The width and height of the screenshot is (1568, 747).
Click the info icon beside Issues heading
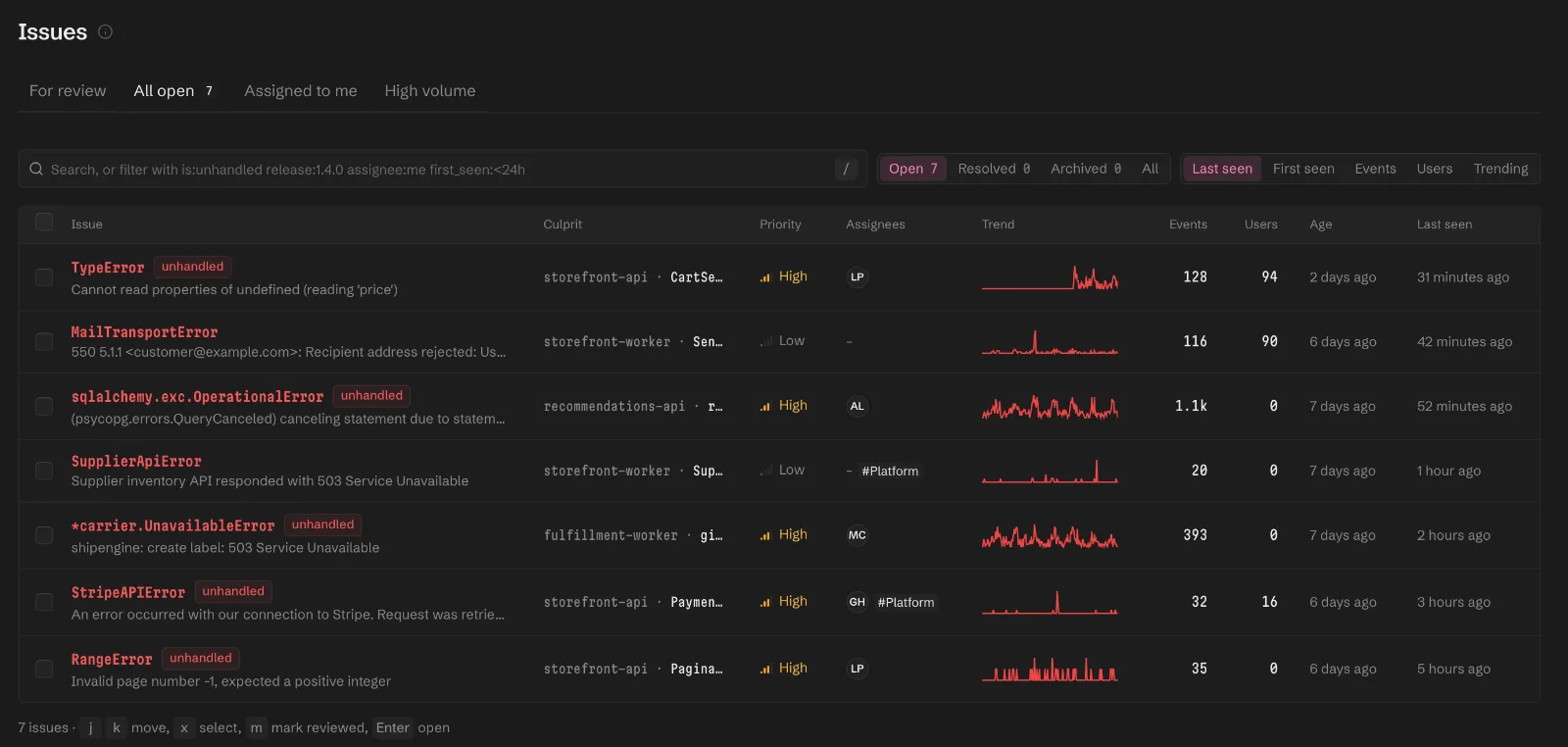click(105, 32)
